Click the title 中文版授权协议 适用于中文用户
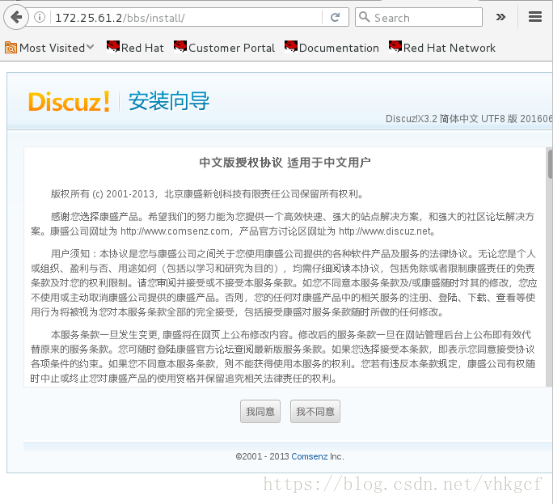Viewport: 554px width, 504px height. (x=285, y=163)
